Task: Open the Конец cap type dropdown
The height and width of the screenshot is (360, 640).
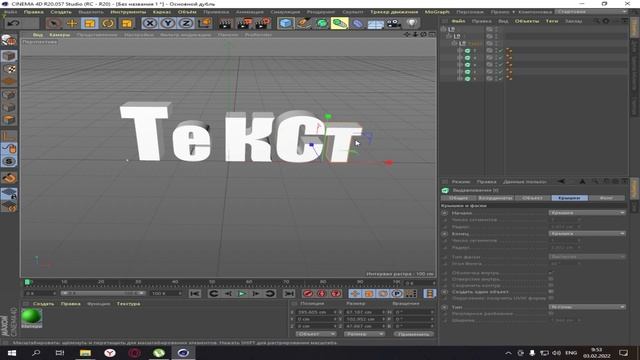Action: [x=587, y=233]
